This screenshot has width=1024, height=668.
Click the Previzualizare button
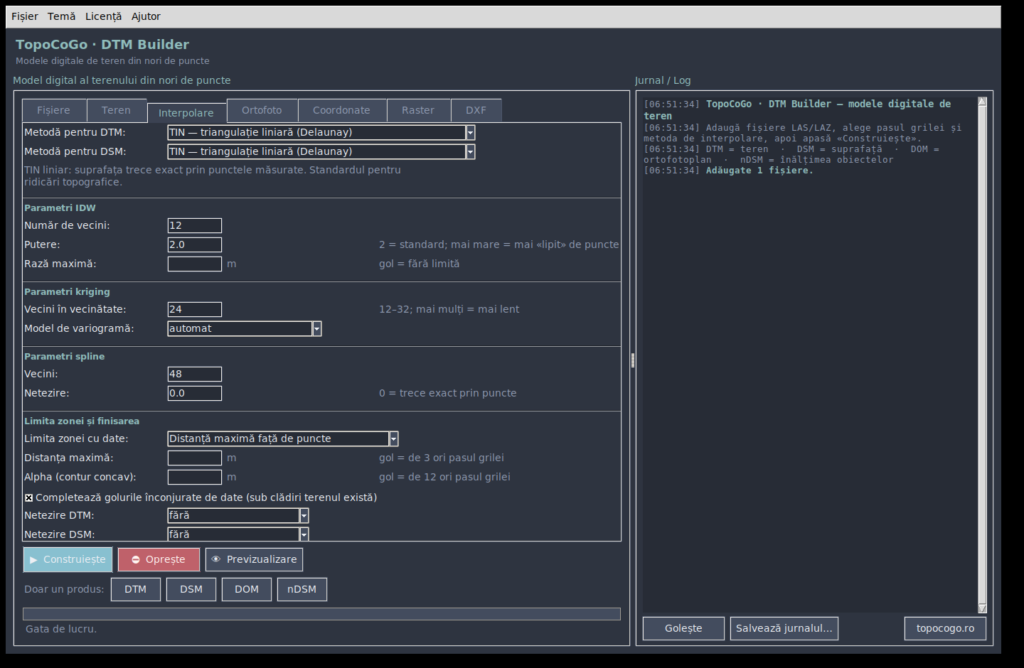click(254, 560)
